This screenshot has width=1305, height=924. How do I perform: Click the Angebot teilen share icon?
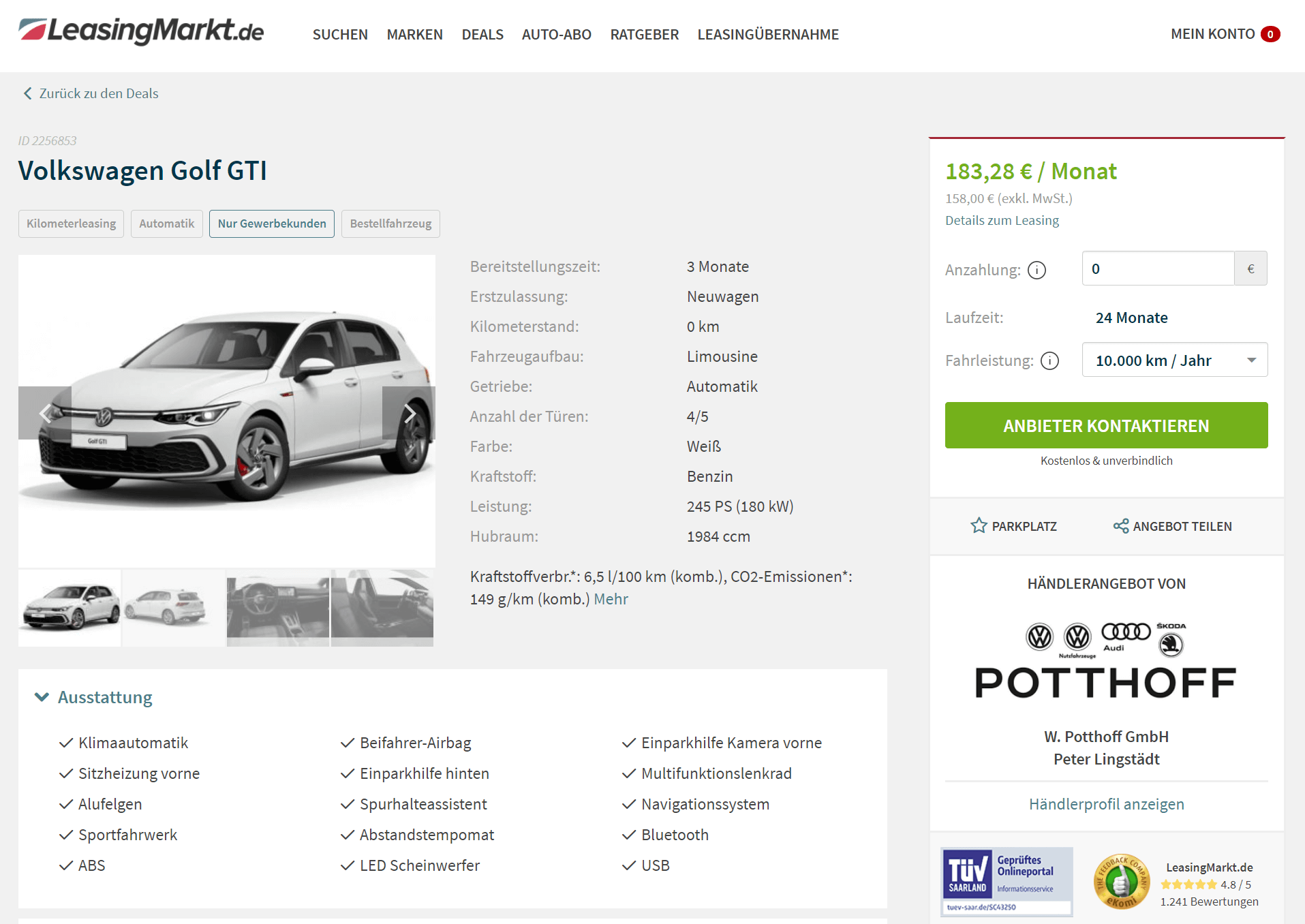1121,526
